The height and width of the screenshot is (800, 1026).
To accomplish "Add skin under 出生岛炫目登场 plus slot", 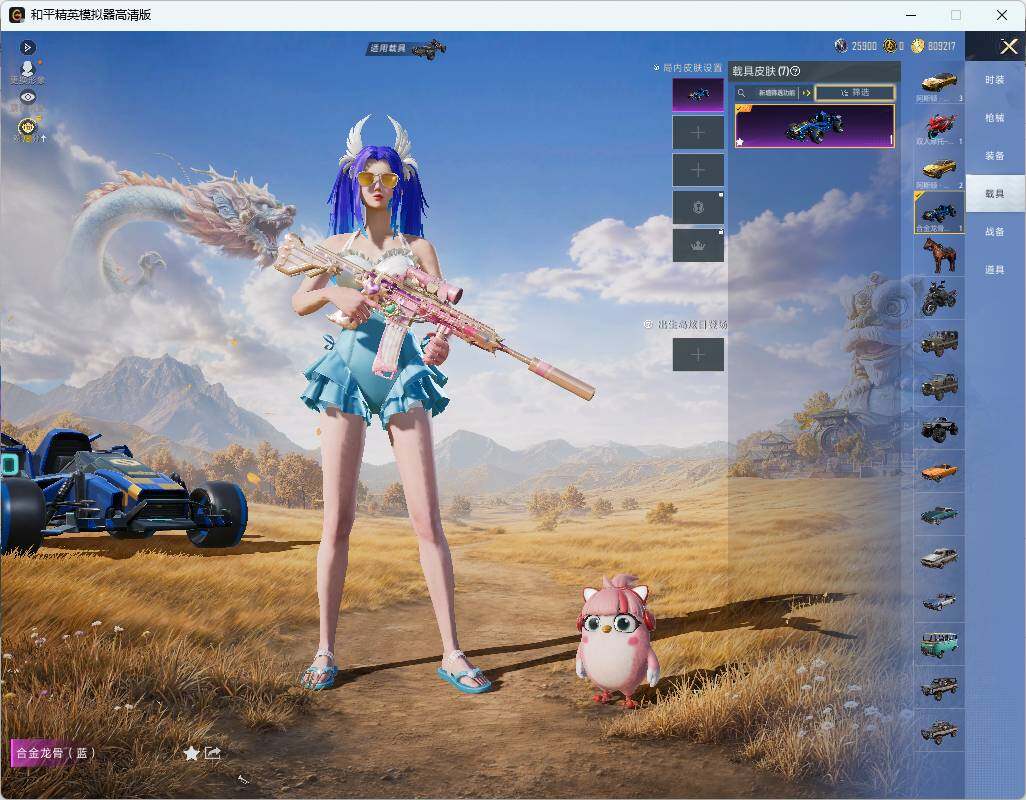I will [x=698, y=355].
